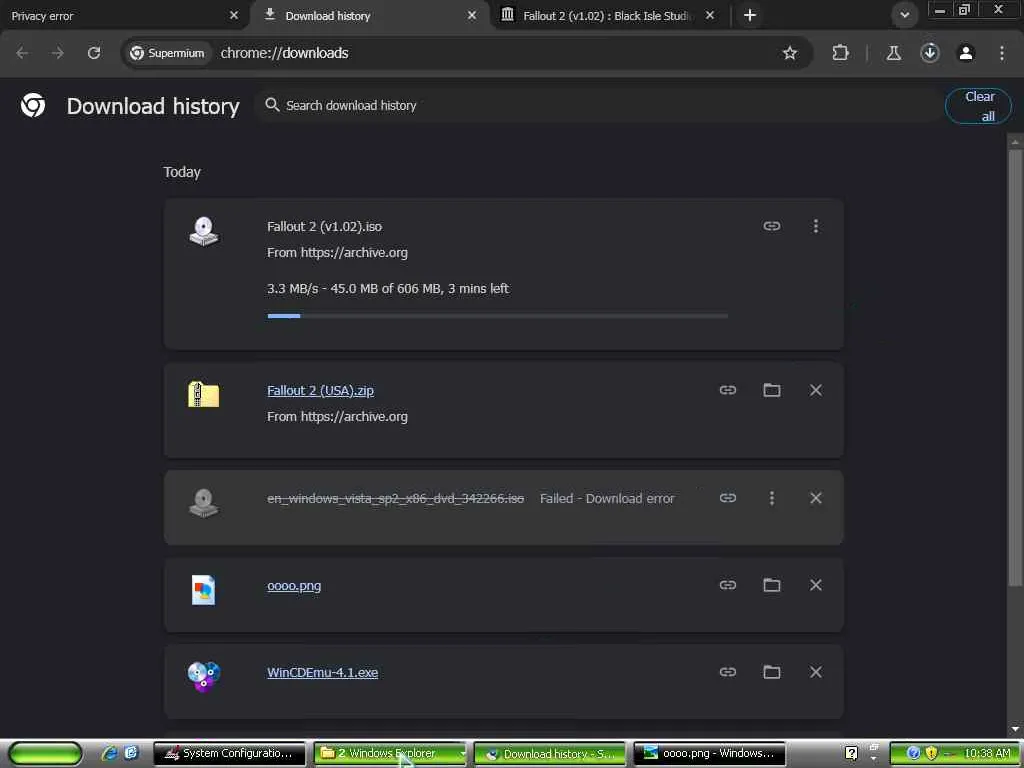Remove Fallout 2 (USA).zip from list

point(816,390)
